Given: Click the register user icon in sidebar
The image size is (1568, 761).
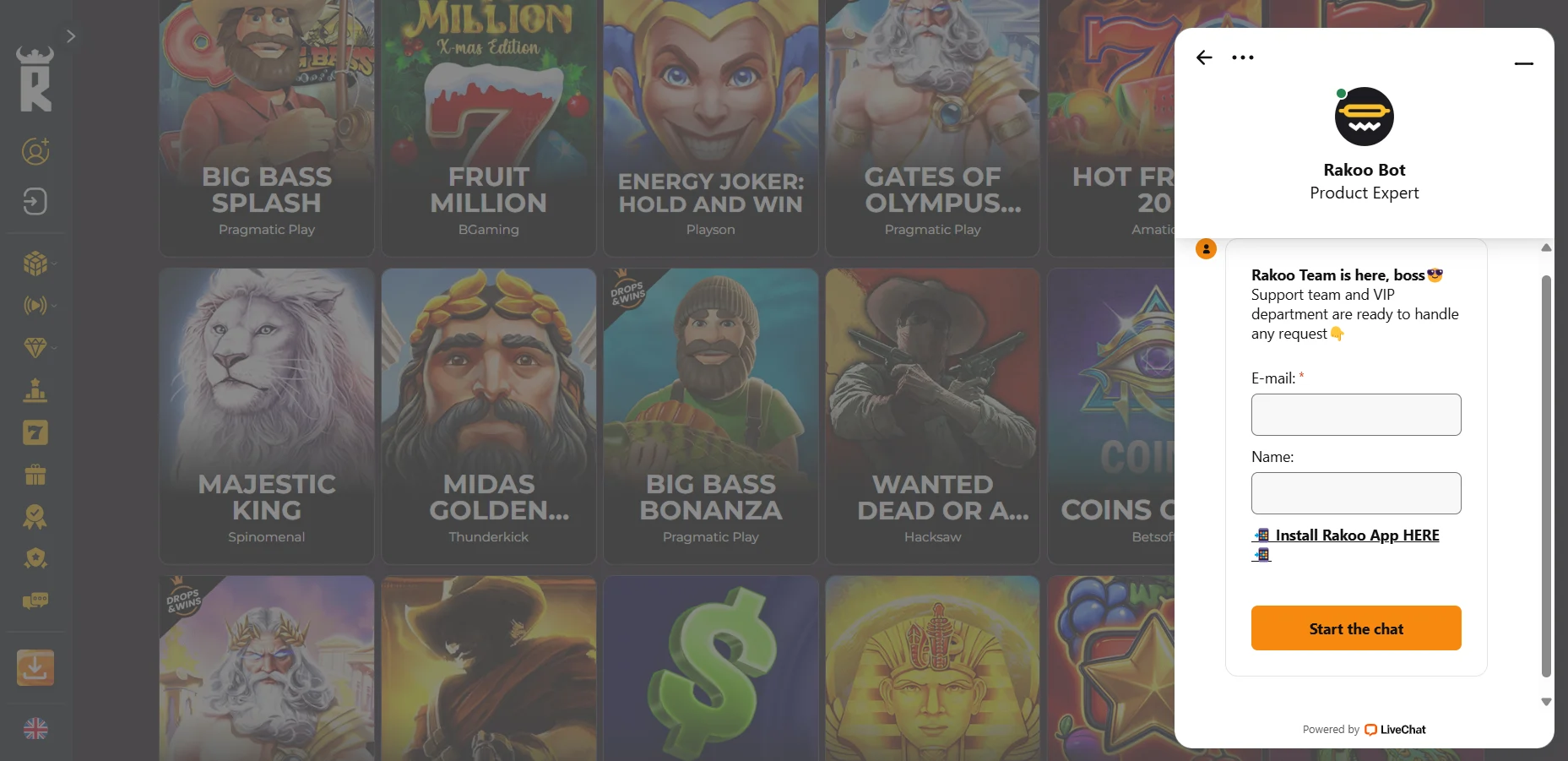Looking at the screenshot, I should (35, 151).
